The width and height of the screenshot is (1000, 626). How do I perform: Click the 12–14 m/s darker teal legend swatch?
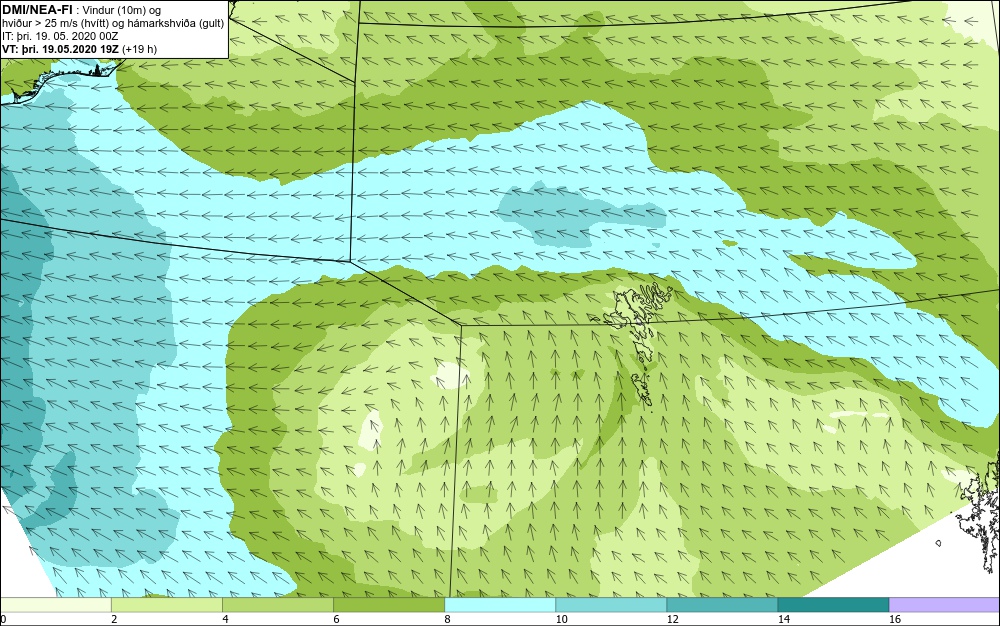tap(722, 605)
